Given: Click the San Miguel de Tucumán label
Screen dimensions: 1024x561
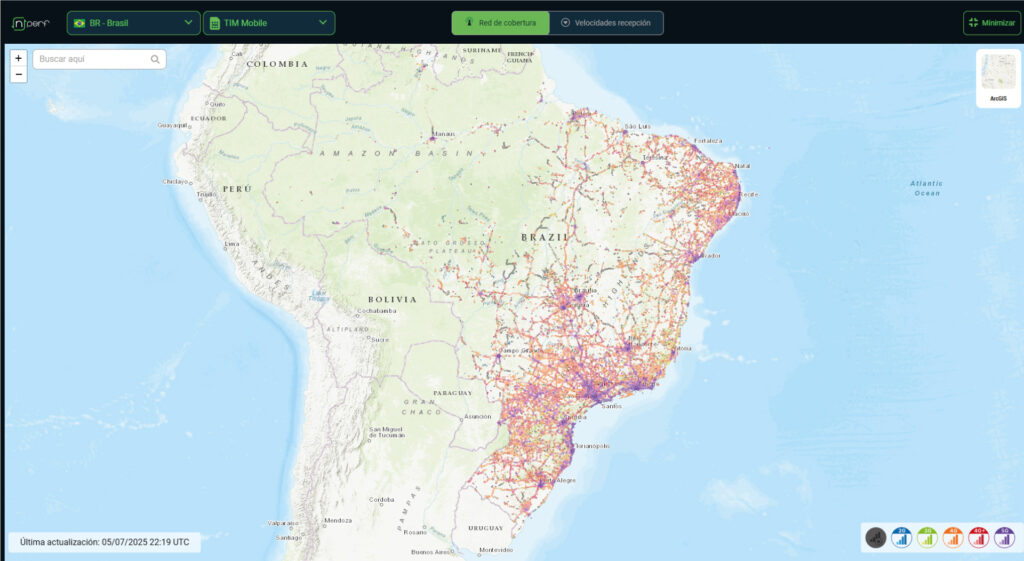Looking at the screenshot, I should click(x=387, y=432).
